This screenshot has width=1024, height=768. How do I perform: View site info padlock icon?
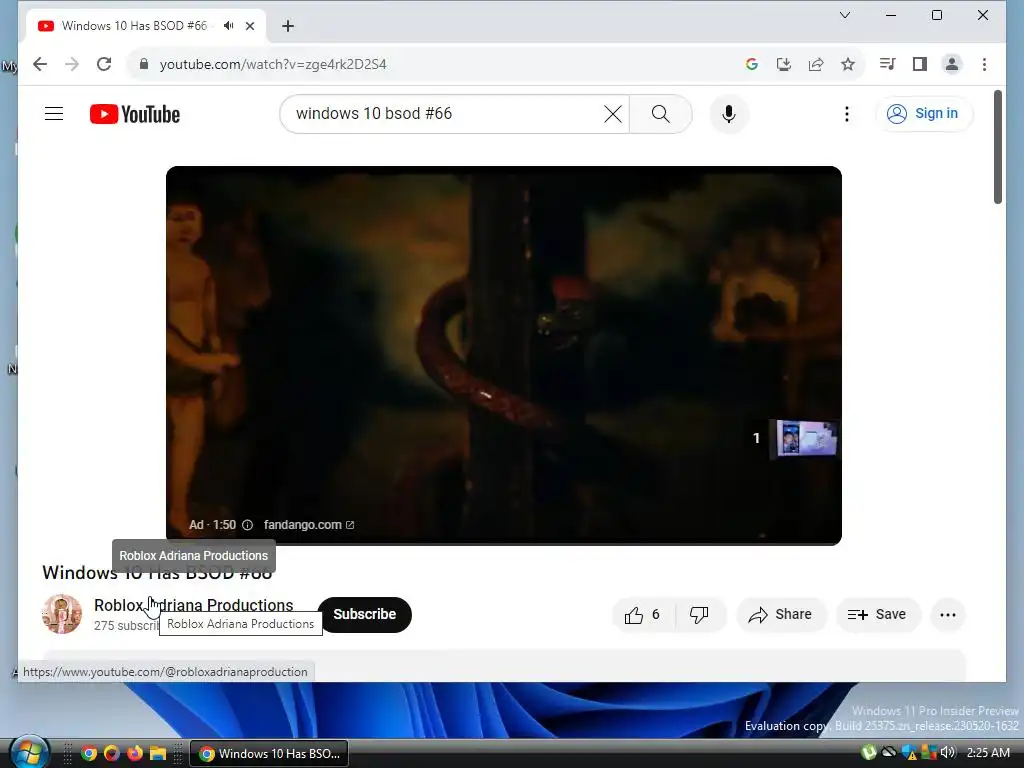point(144,64)
